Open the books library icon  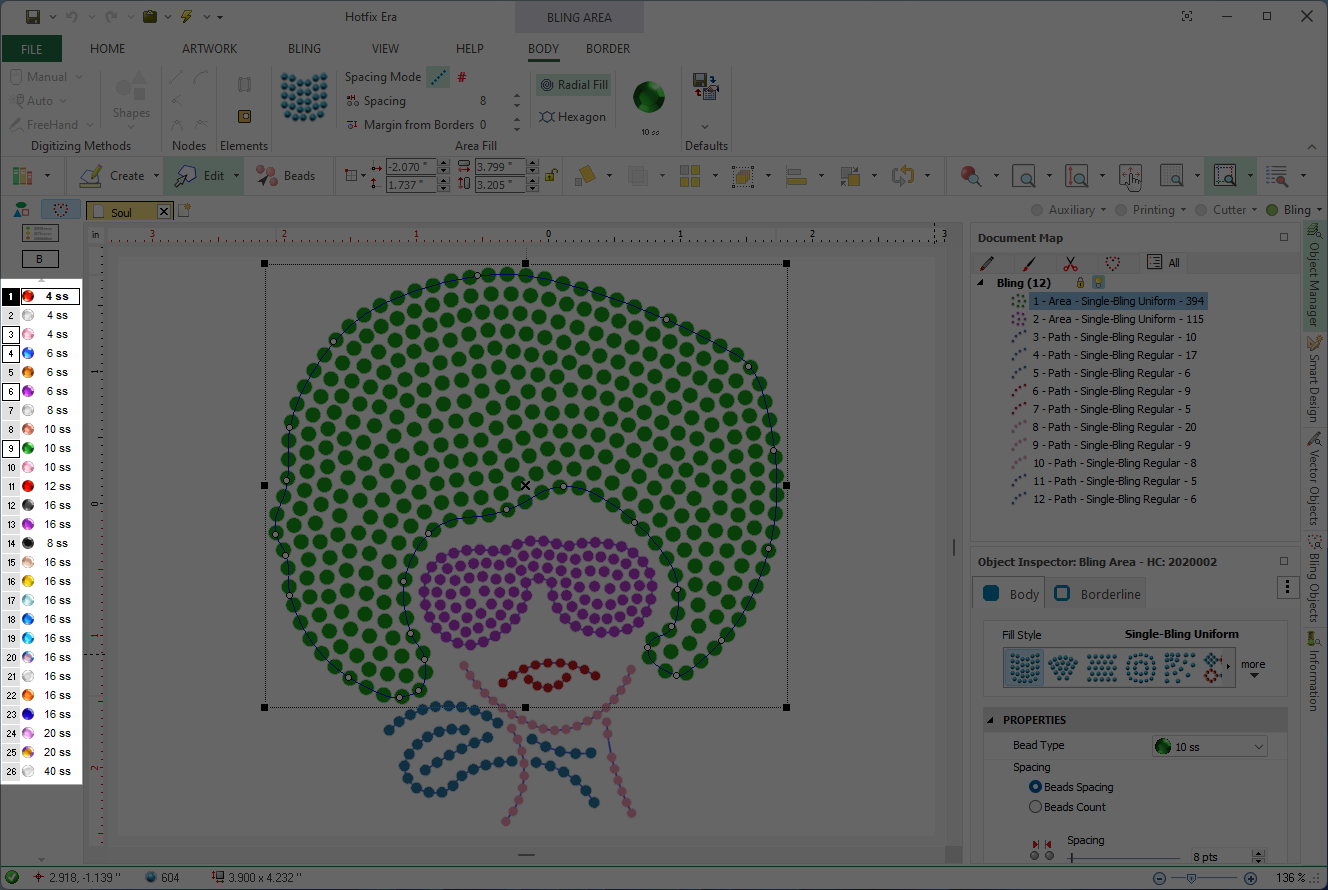click(22, 176)
